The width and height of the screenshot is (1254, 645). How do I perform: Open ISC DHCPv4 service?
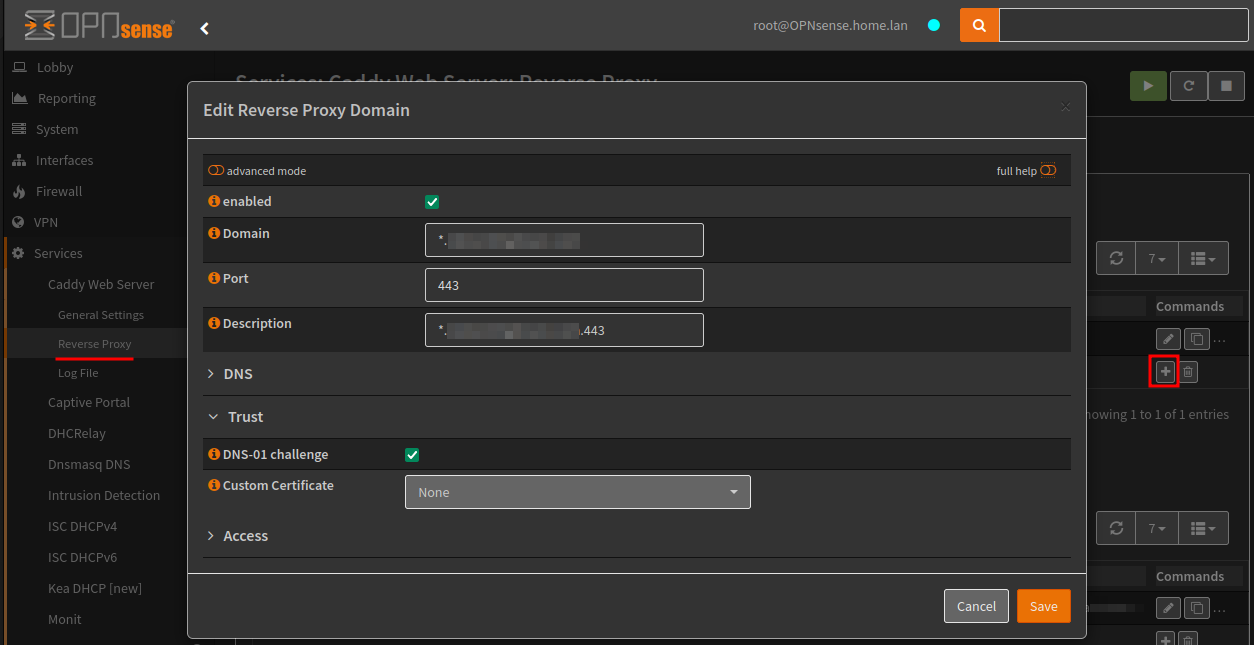pyautogui.click(x=83, y=526)
